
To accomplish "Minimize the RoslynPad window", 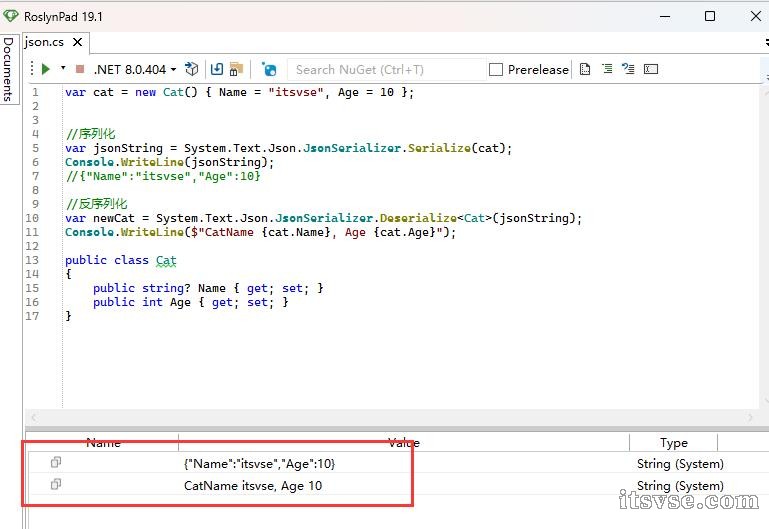I will [x=665, y=16].
